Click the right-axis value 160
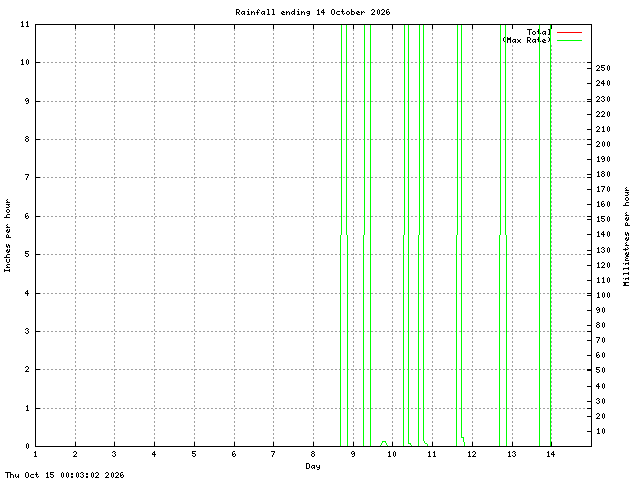 [603, 204]
